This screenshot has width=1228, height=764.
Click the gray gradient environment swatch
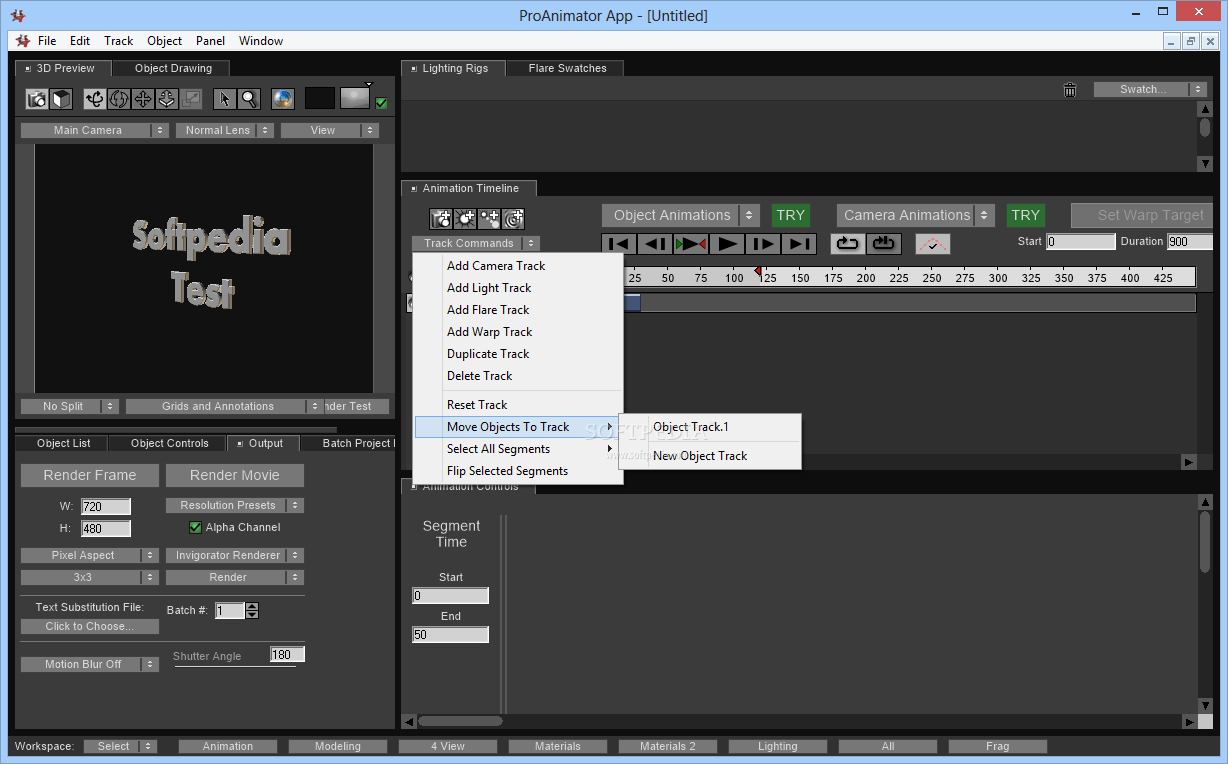355,98
